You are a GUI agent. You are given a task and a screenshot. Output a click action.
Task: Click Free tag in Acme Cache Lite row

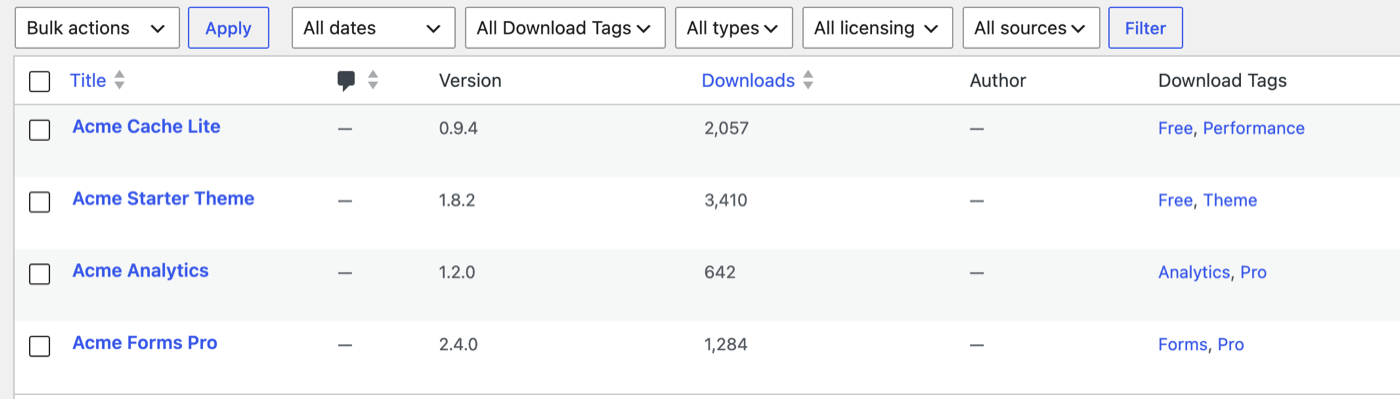point(1175,128)
